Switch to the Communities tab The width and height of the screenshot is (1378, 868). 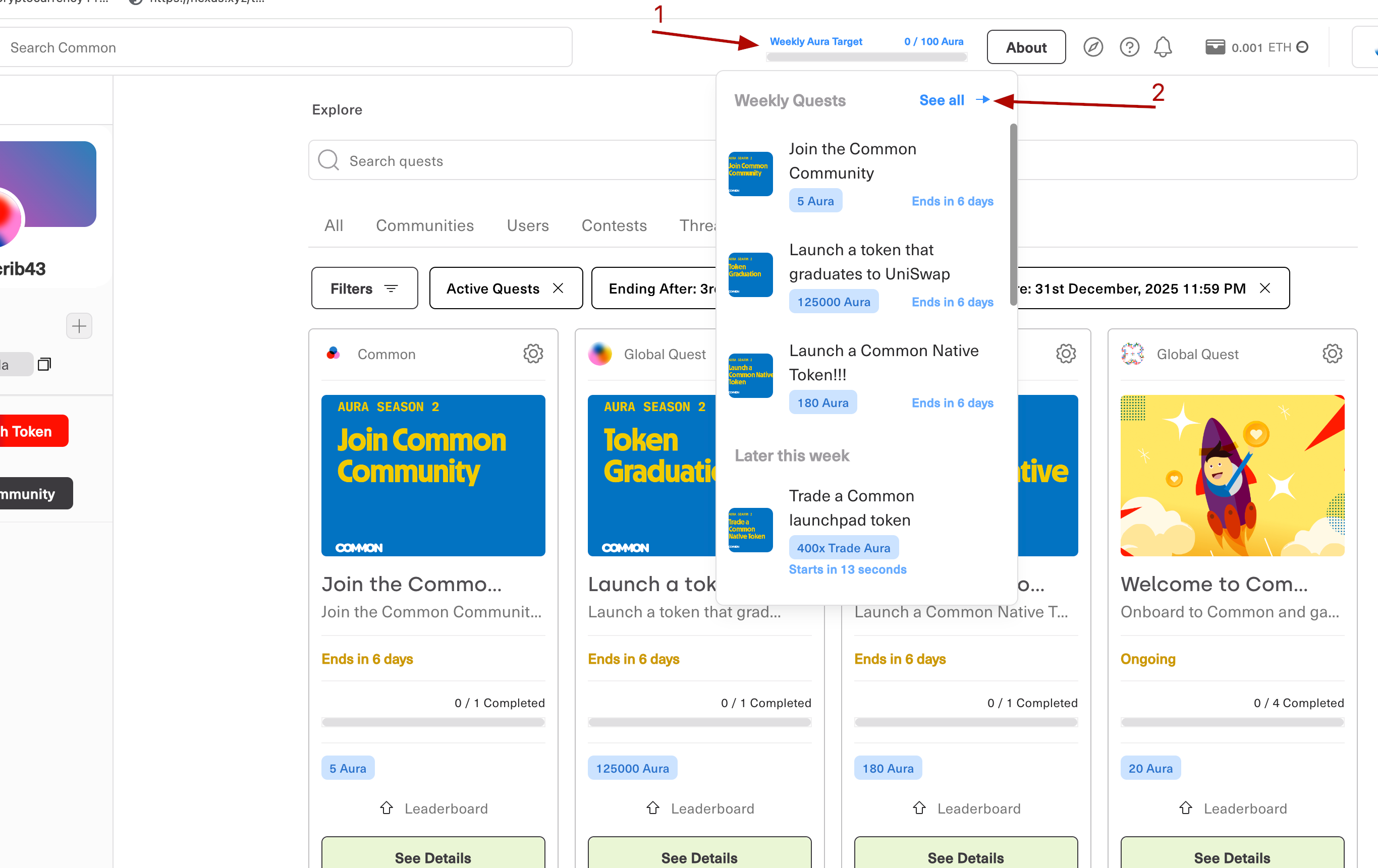[425, 225]
